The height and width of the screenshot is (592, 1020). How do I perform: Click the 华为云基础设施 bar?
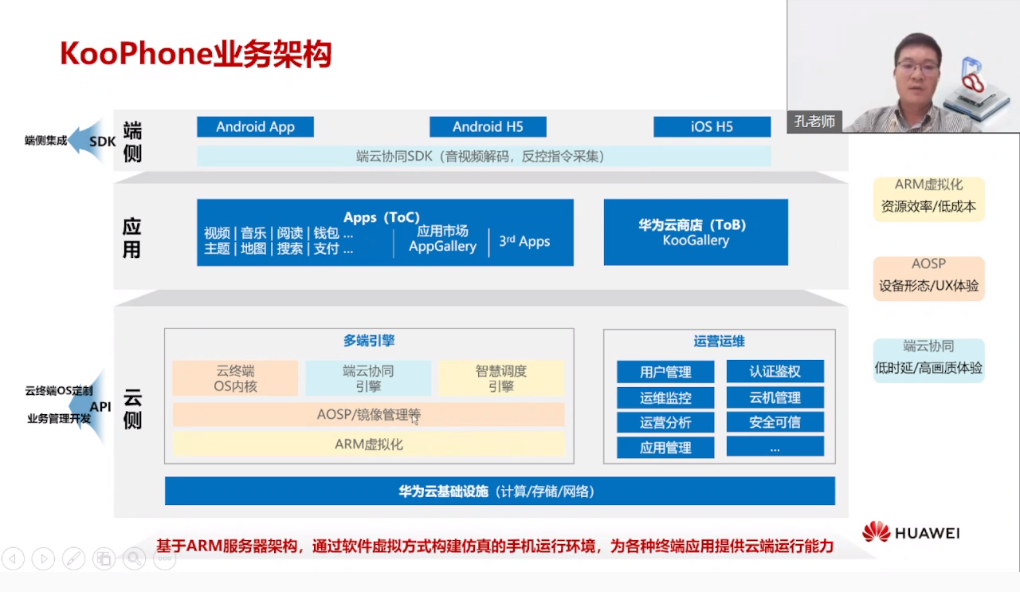[x=500, y=491]
